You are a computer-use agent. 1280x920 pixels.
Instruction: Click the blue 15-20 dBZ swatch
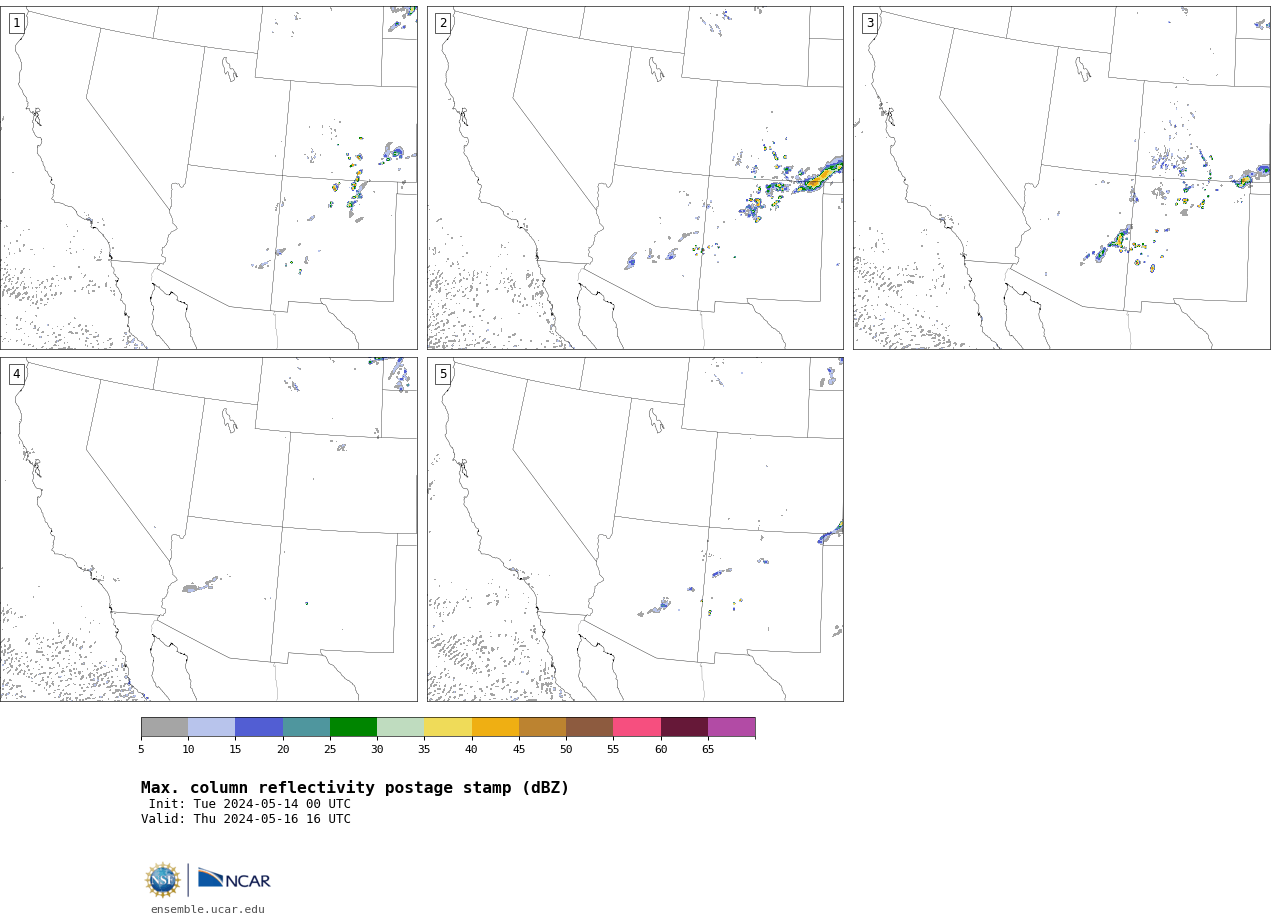259,727
